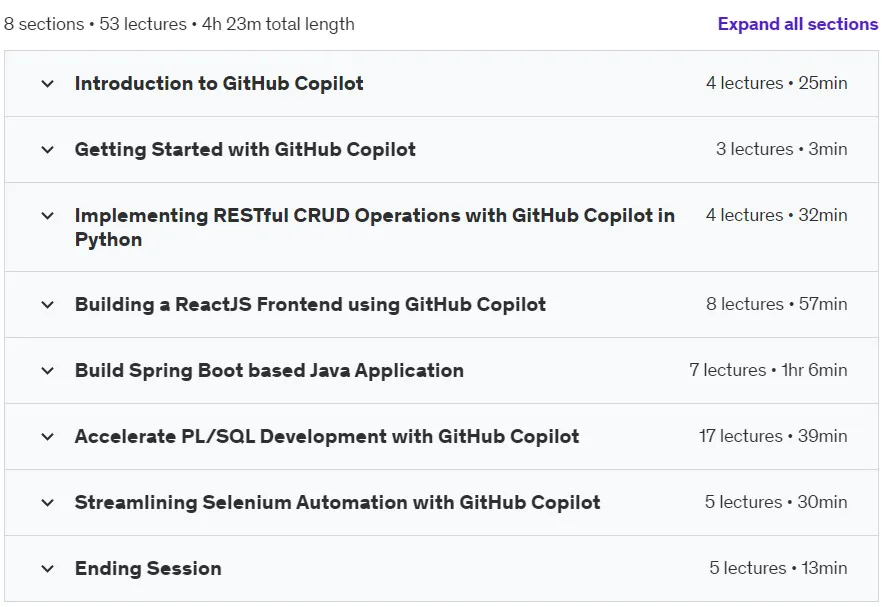This screenshot has height=607, width=882.
Task: Expand the Build Spring Boot Java Application chevron
Action: point(48,371)
